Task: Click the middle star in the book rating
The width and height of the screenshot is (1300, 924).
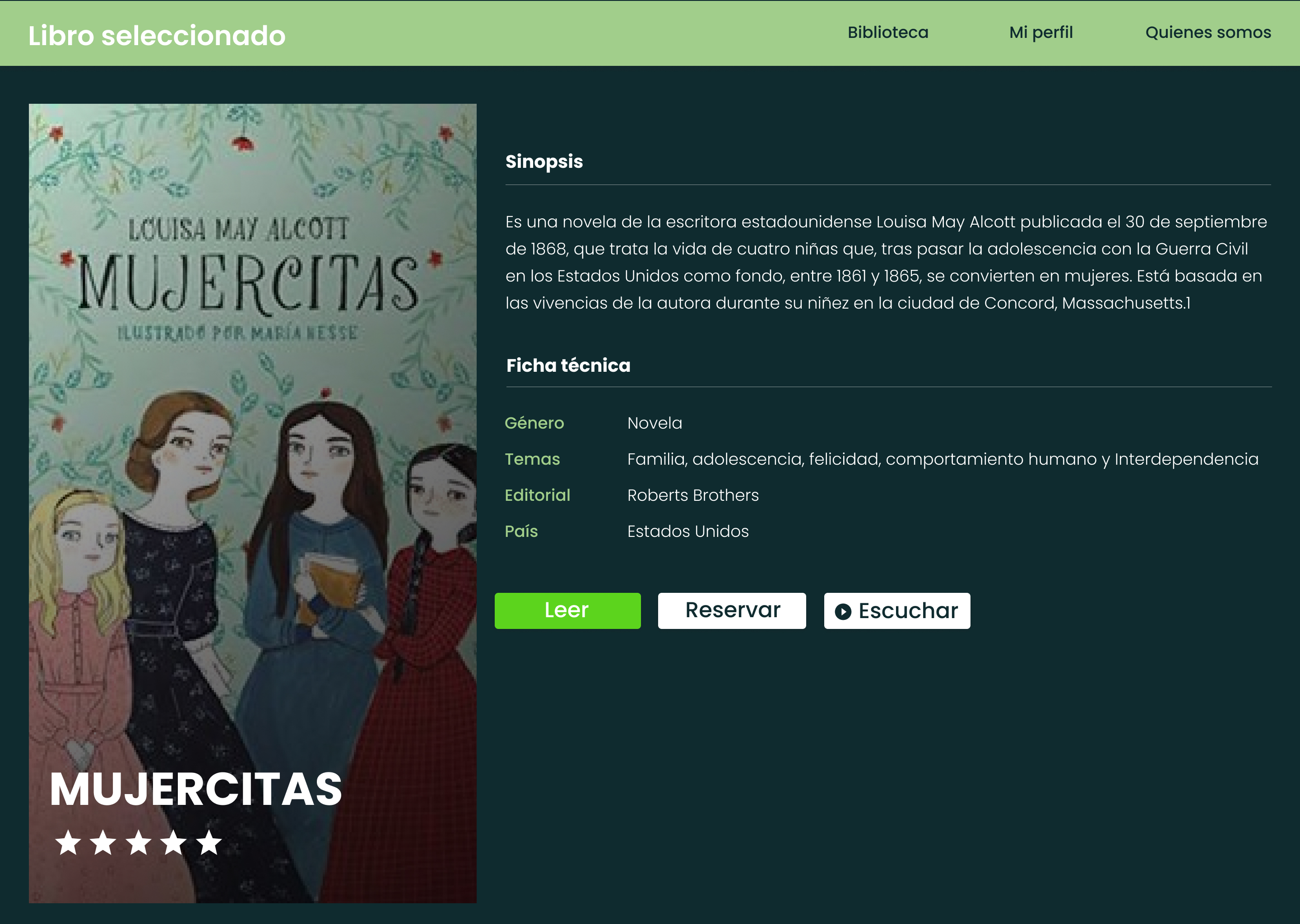Action: tap(140, 843)
